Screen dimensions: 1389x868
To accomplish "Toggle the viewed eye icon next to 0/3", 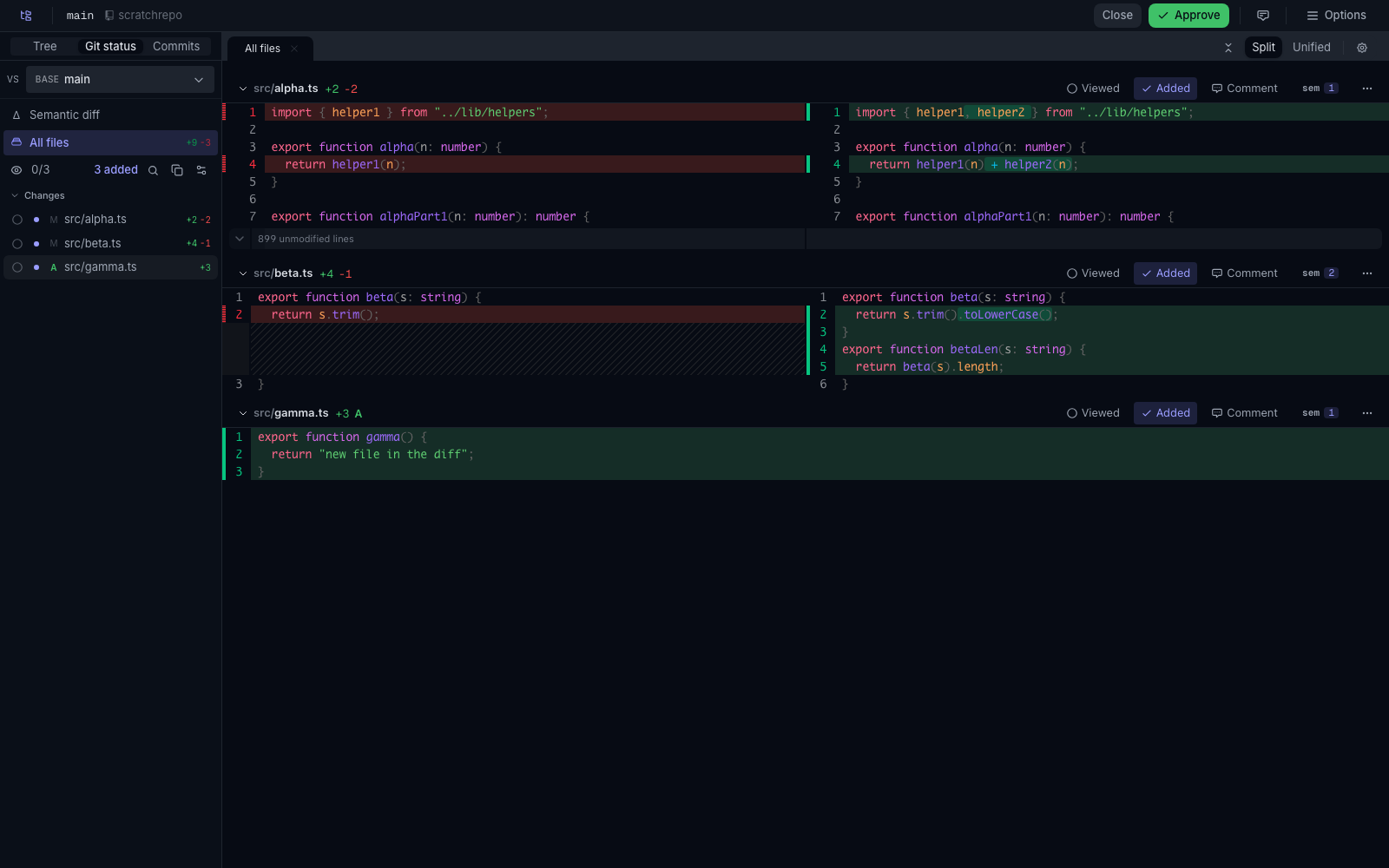I will [x=16, y=170].
